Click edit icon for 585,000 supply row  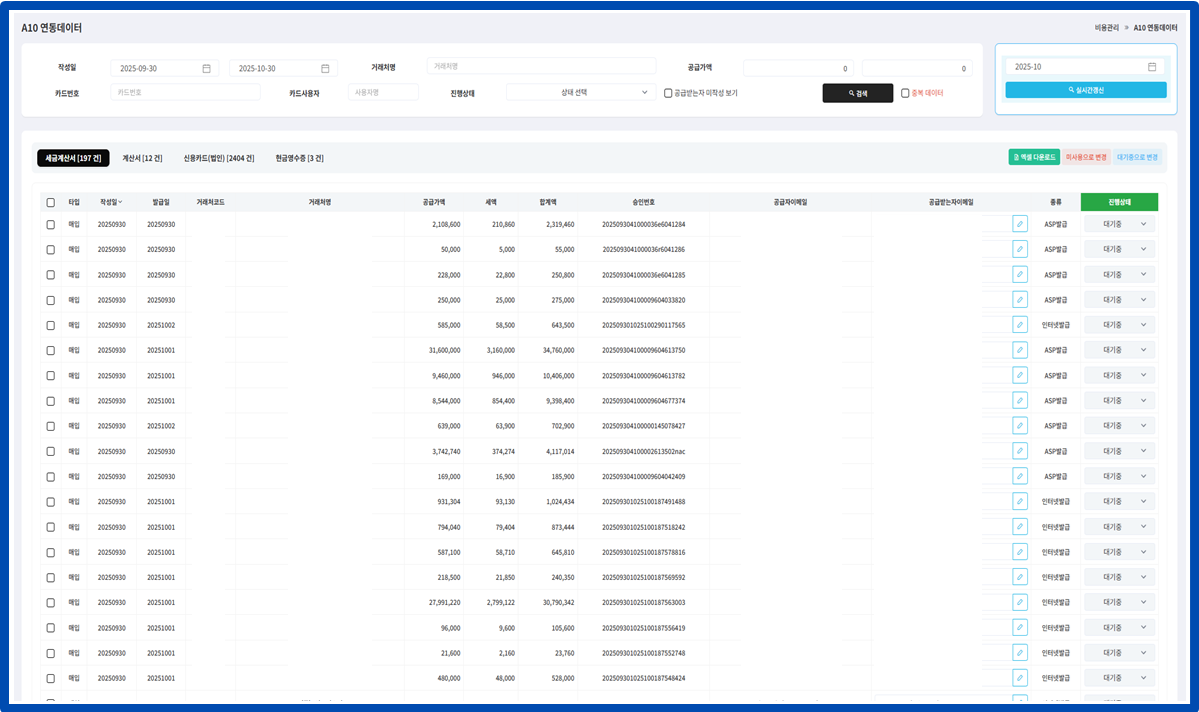[x=1019, y=325]
